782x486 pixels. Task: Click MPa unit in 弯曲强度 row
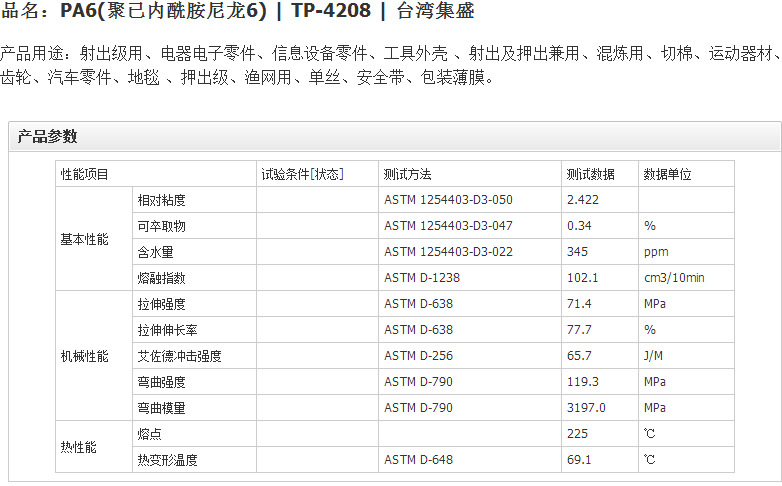pos(655,381)
